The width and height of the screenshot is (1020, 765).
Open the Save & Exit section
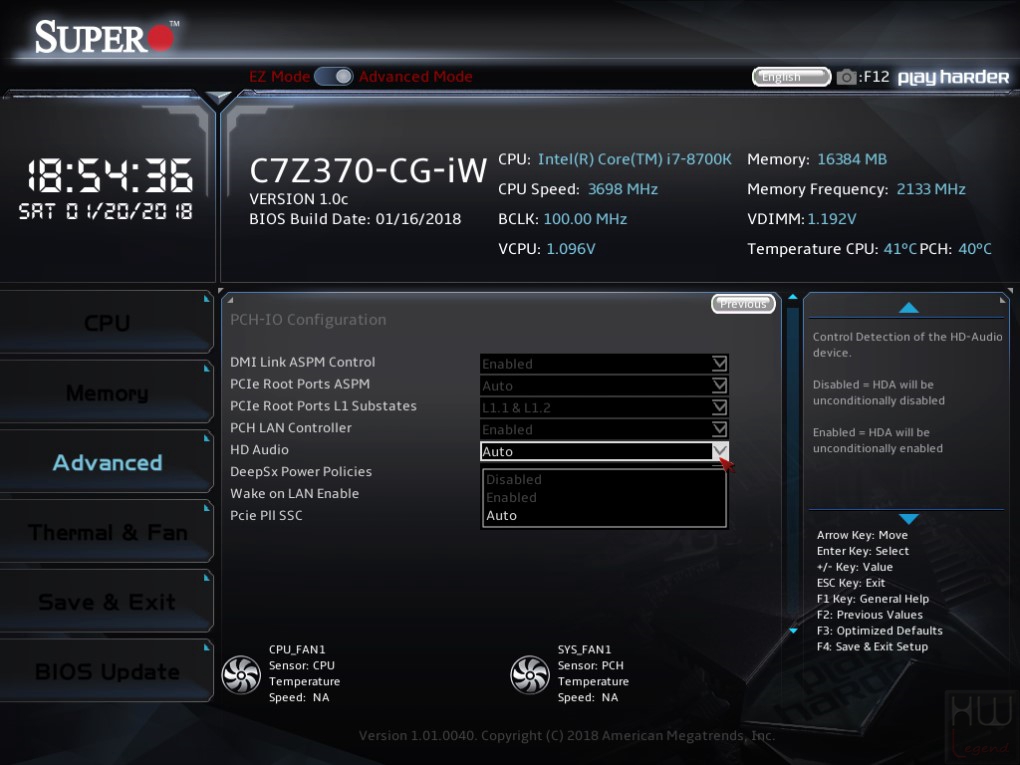(107, 602)
